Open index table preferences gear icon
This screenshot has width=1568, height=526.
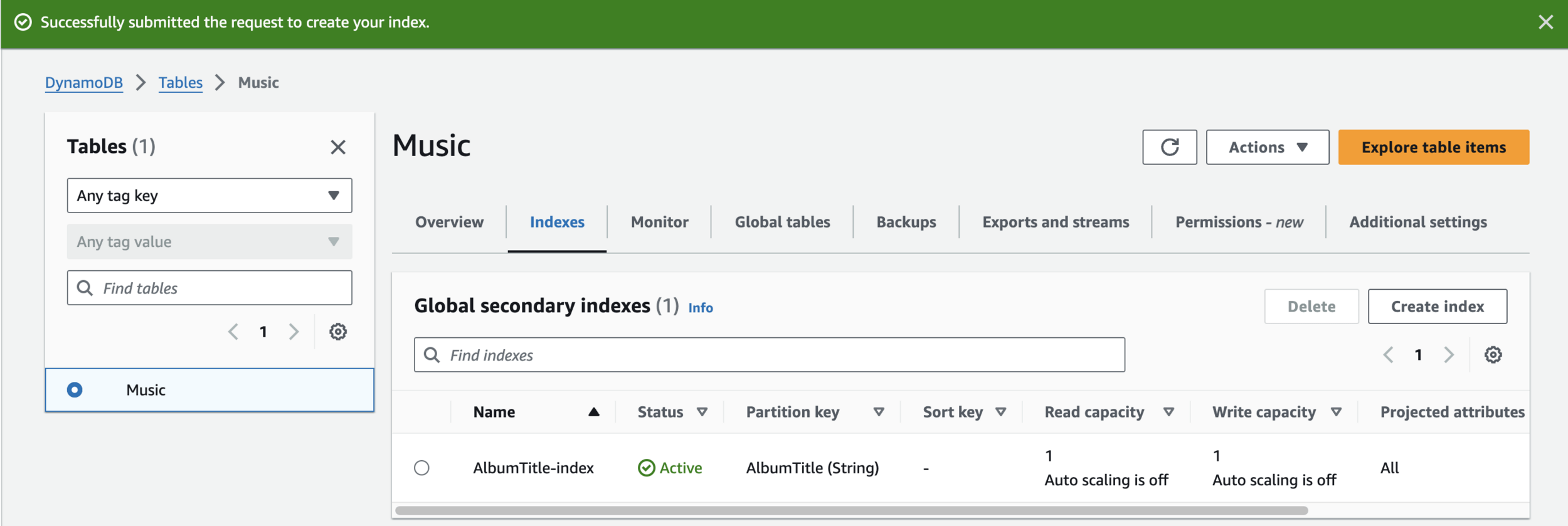tap(1493, 355)
